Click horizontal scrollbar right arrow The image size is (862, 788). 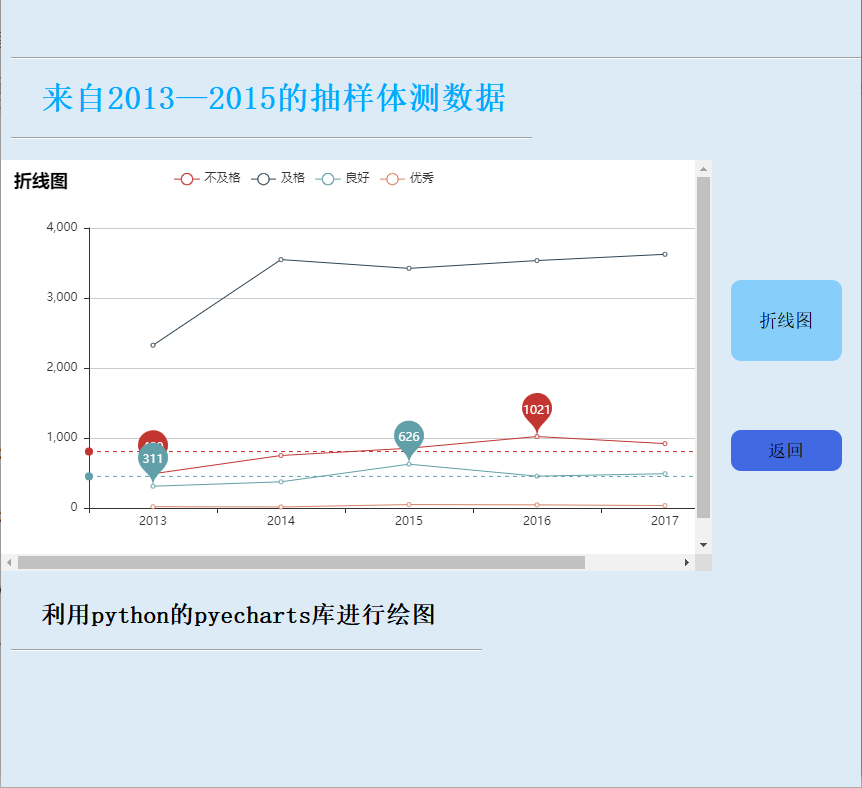pyautogui.click(x=687, y=563)
